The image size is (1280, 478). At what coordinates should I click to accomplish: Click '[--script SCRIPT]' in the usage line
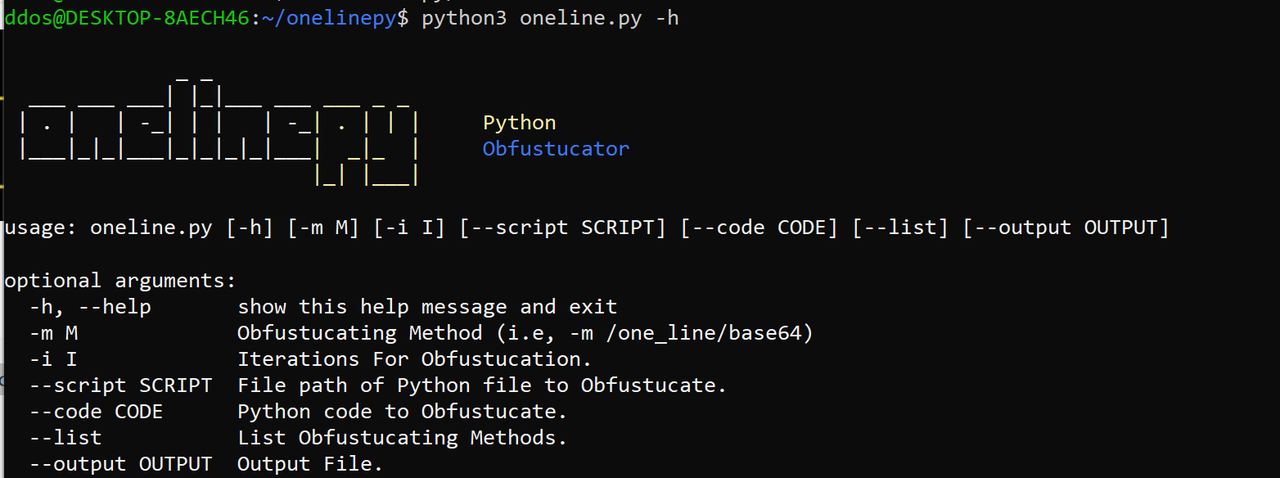tap(563, 228)
